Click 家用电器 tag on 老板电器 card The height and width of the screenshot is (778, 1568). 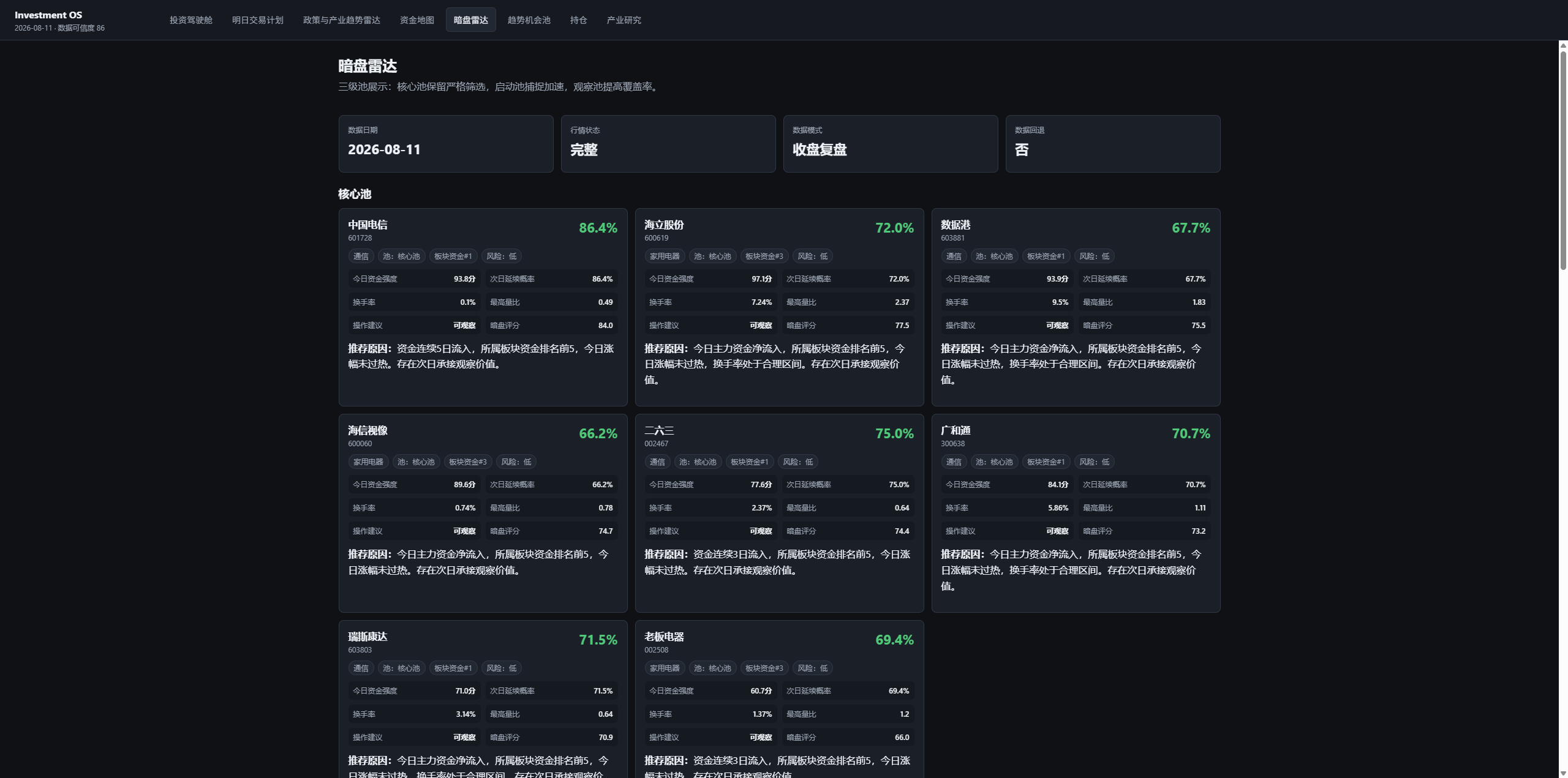(x=665, y=668)
